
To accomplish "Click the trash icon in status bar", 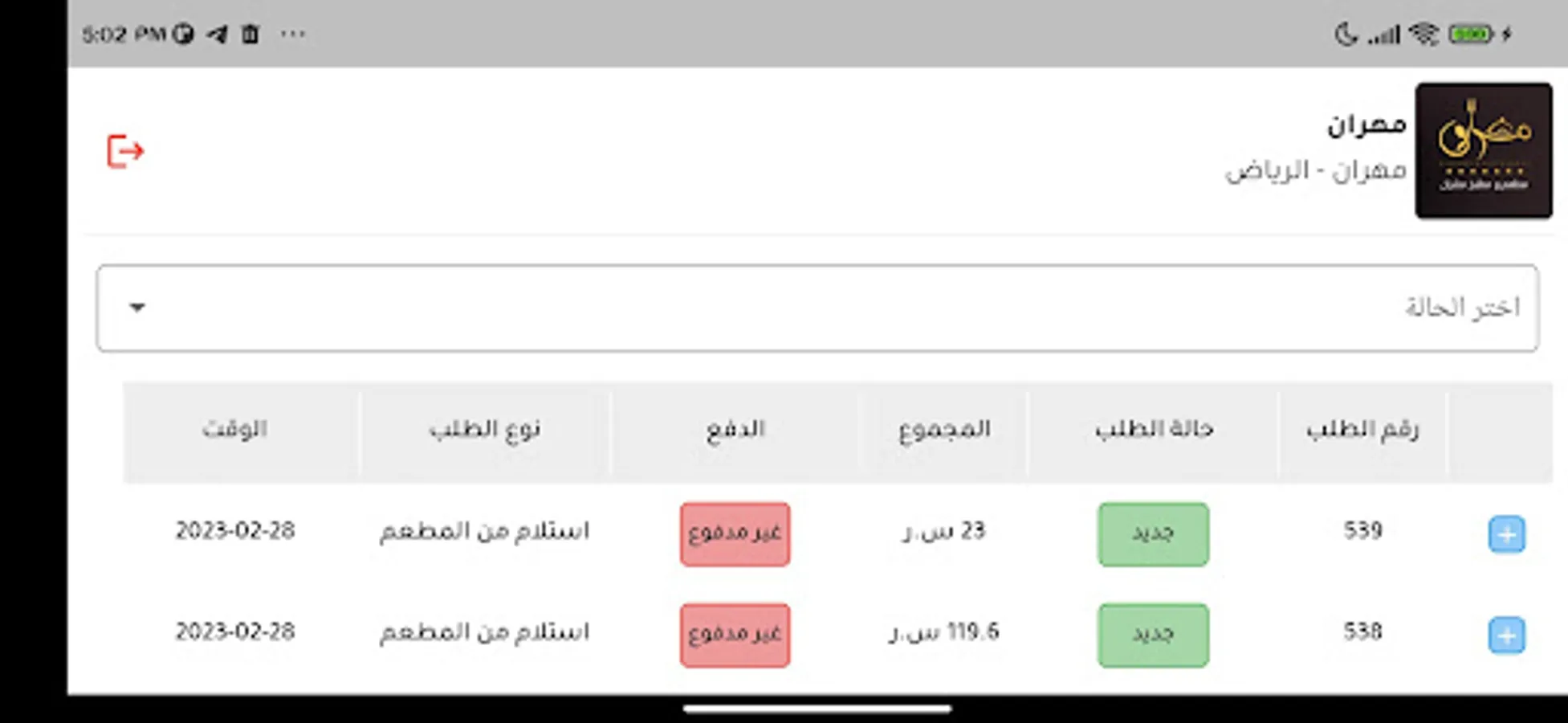I will (x=250, y=34).
